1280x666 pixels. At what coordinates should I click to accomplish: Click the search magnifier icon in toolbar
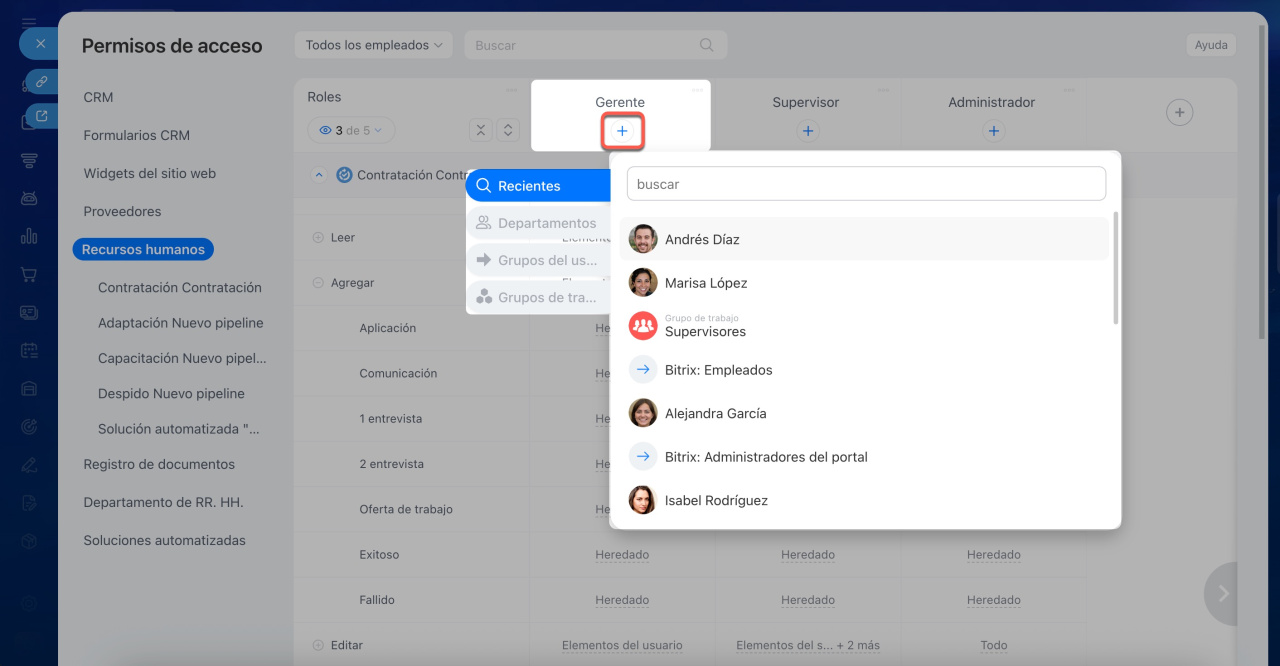(707, 45)
